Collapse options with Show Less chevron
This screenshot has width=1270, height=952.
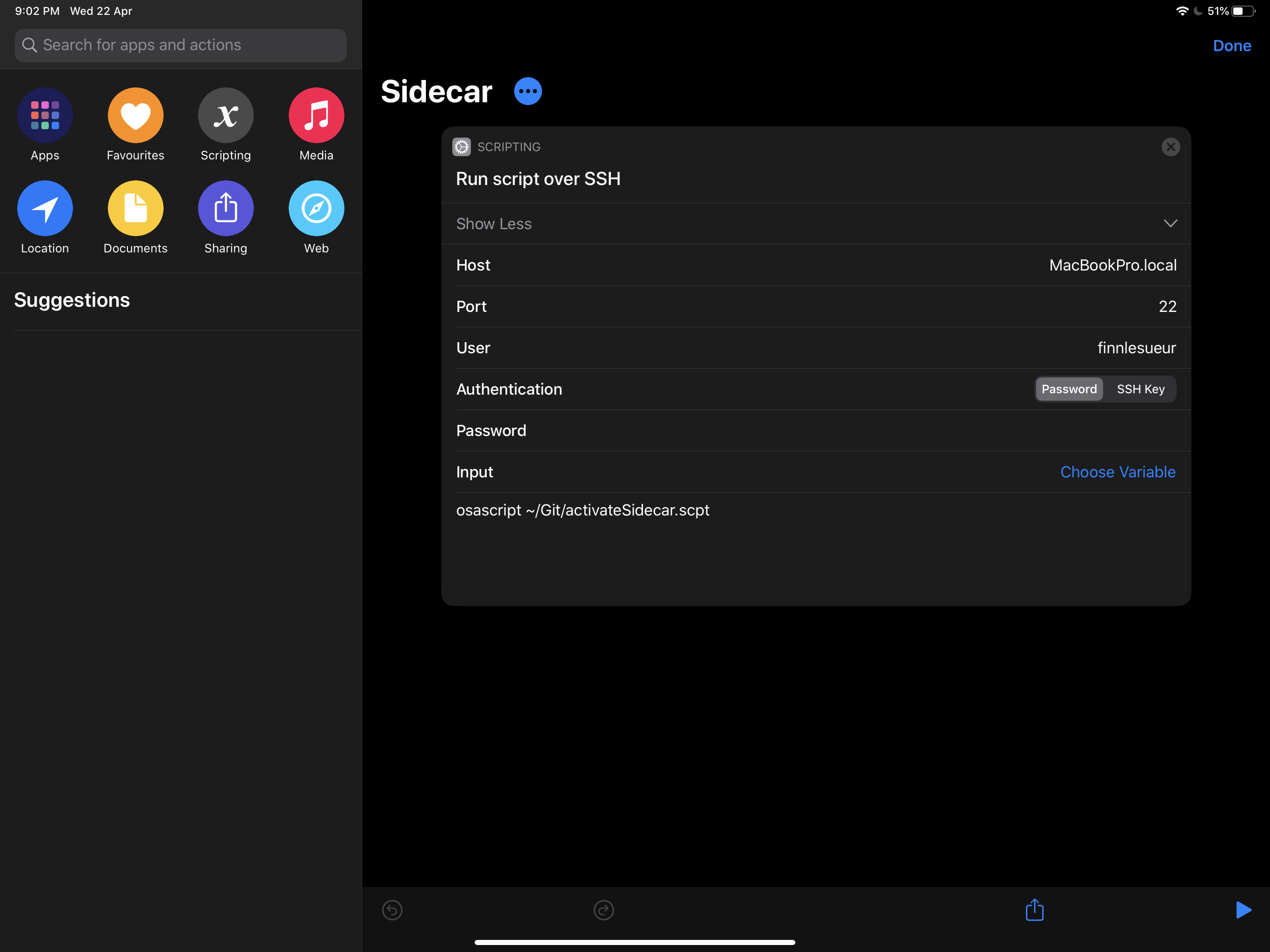click(x=1170, y=224)
